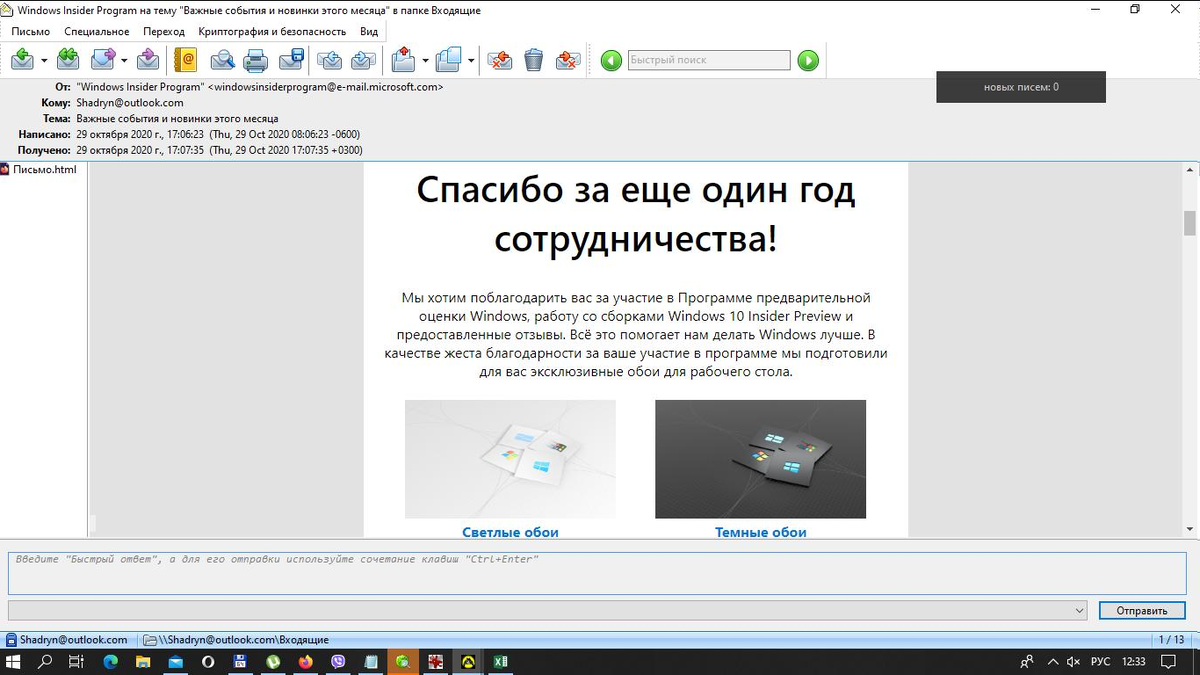Expand the copy-to-folder dropdown arrow
Screen dimensions: 1200x675
pyautogui.click(x=471, y=61)
